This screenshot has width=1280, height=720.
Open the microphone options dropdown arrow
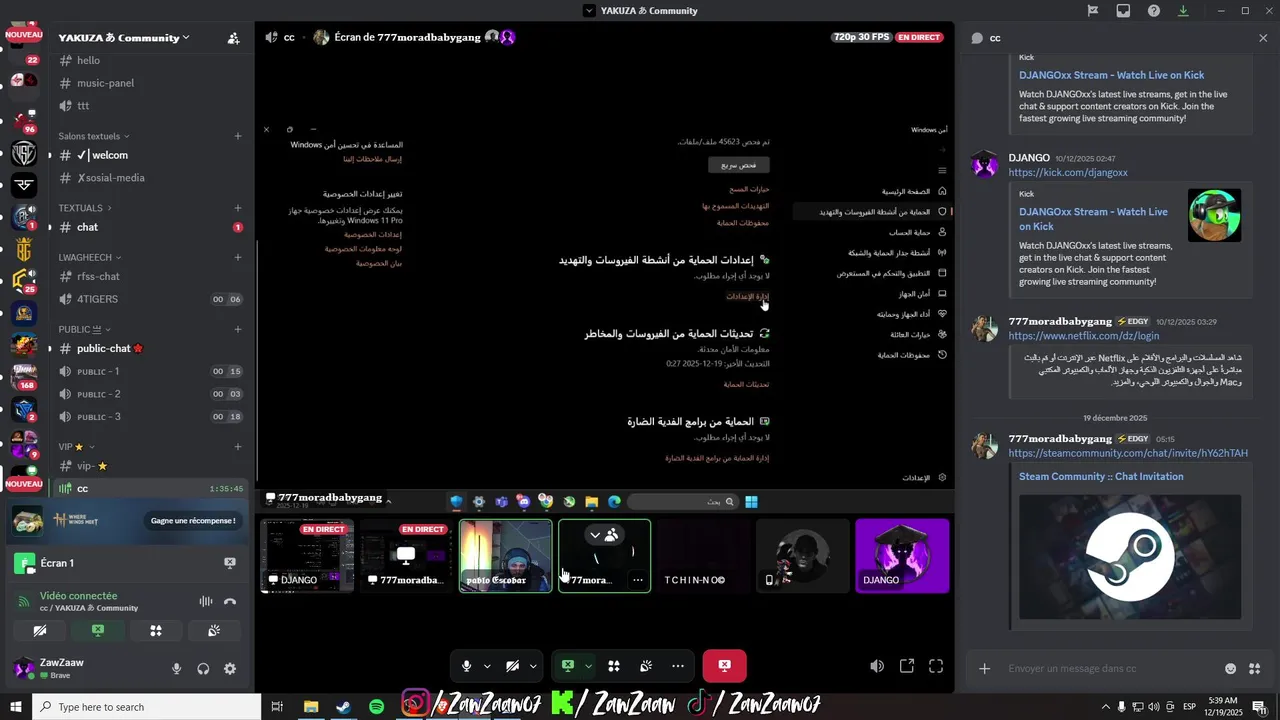pyautogui.click(x=487, y=666)
